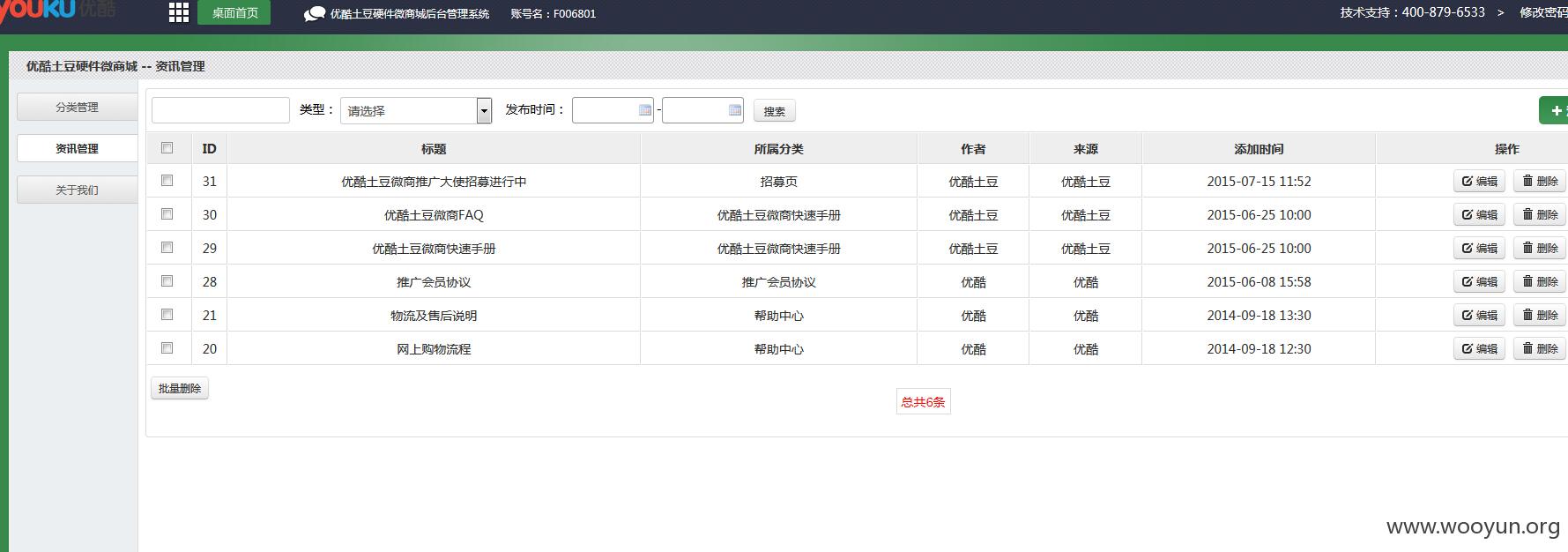Edit 推广会员协议 row with ID 28
The height and width of the screenshot is (552, 1568).
click(x=1479, y=281)
